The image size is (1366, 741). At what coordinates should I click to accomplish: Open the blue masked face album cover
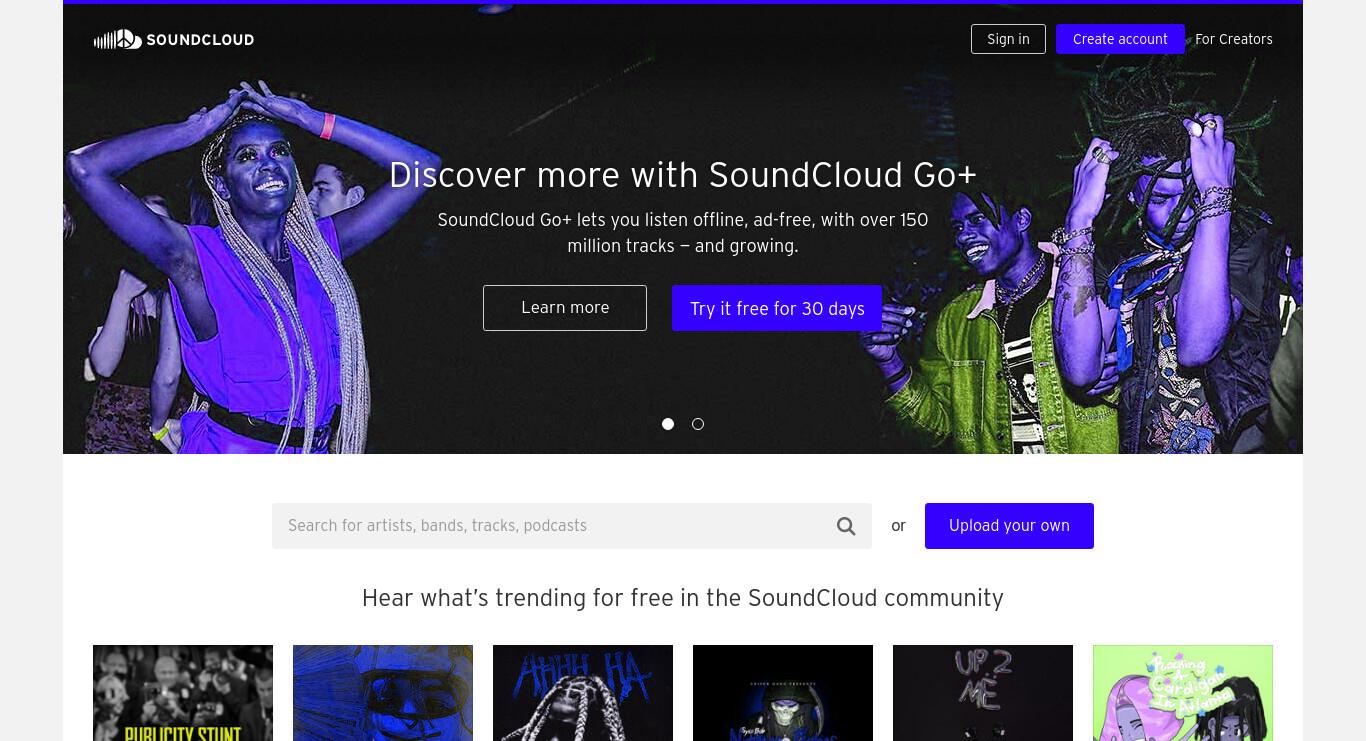383,693
